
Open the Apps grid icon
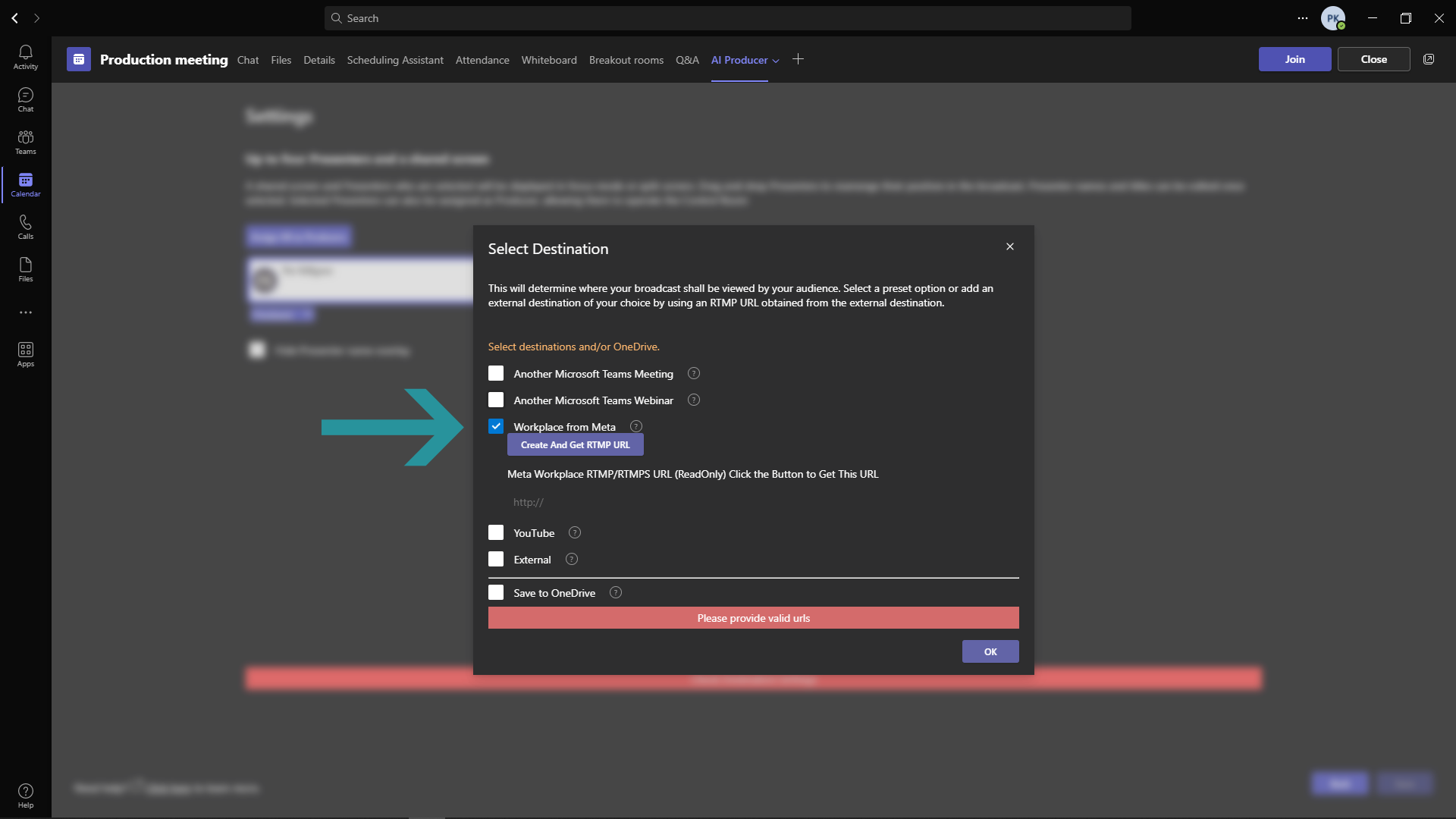click(x=26, y=354)
